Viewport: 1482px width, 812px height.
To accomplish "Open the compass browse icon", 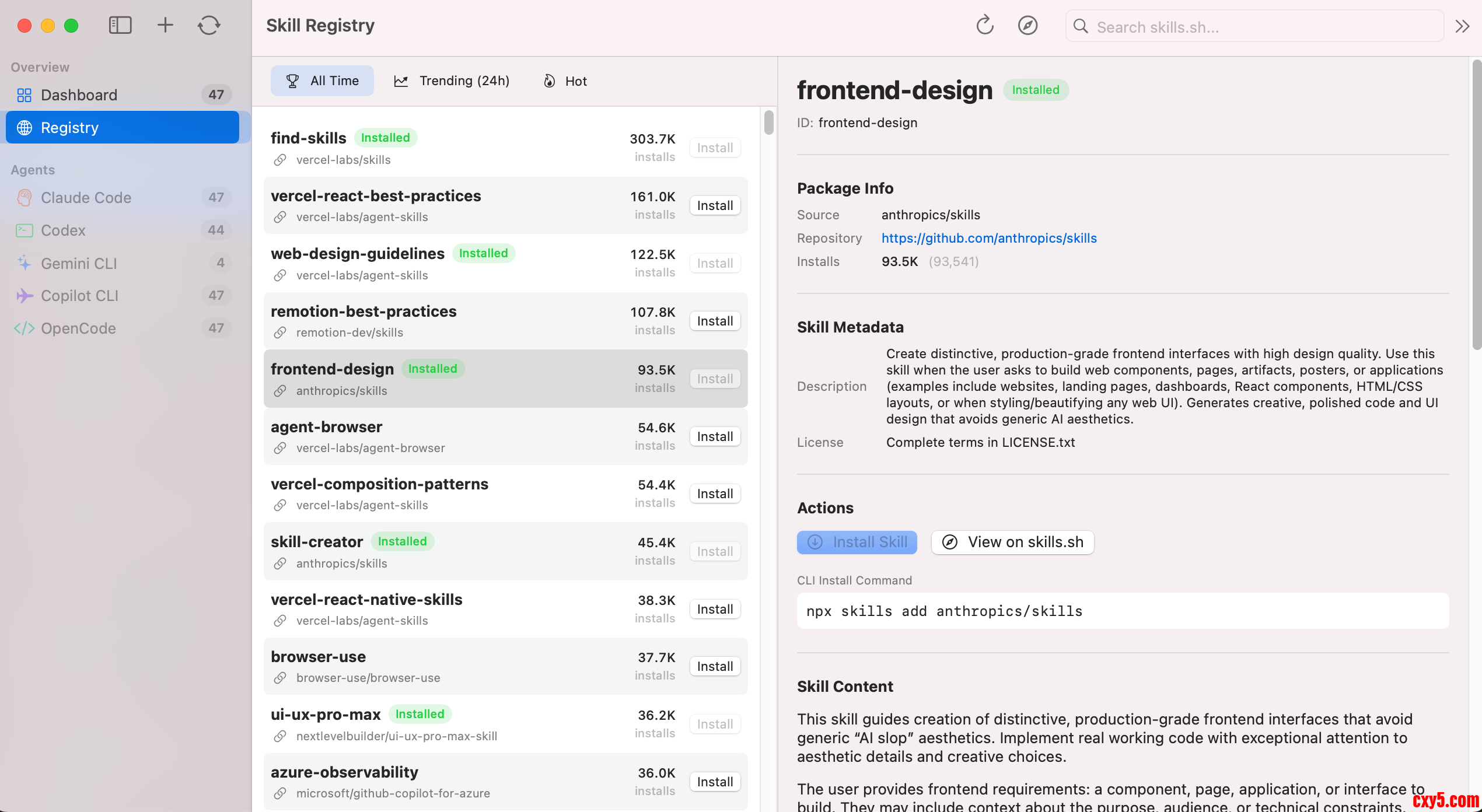I will pos(1027,26).
